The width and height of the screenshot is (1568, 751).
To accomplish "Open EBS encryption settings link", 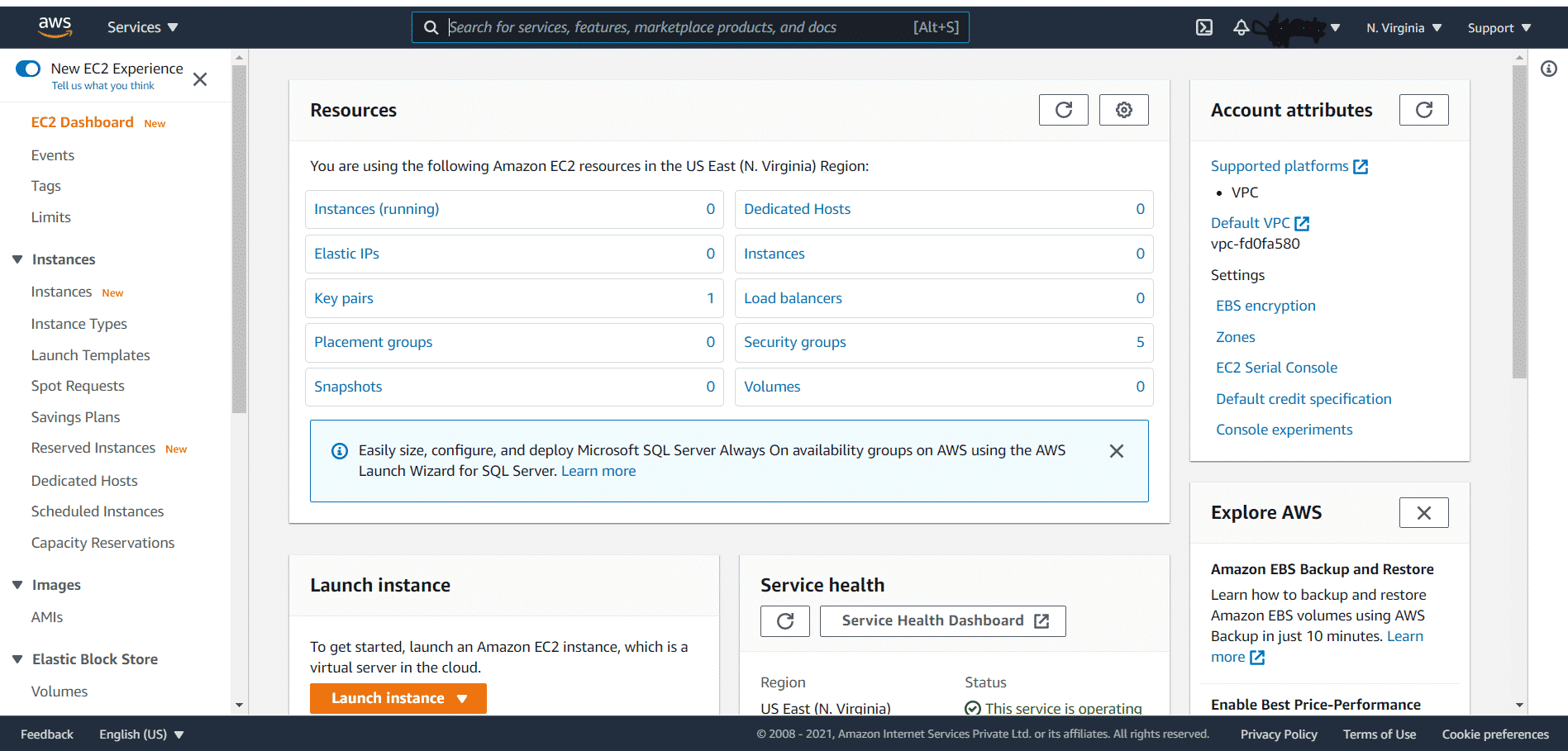I will click(x=1266, y=306).
